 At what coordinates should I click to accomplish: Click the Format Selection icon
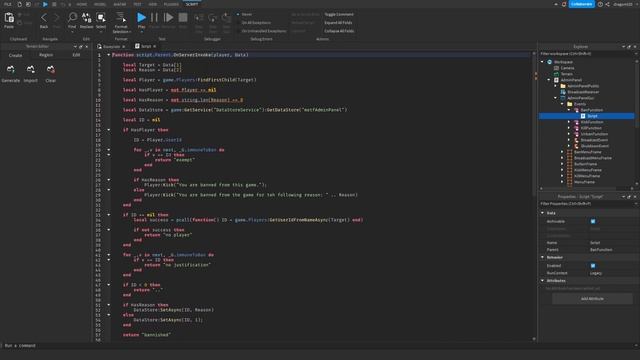tap(121, 17)
